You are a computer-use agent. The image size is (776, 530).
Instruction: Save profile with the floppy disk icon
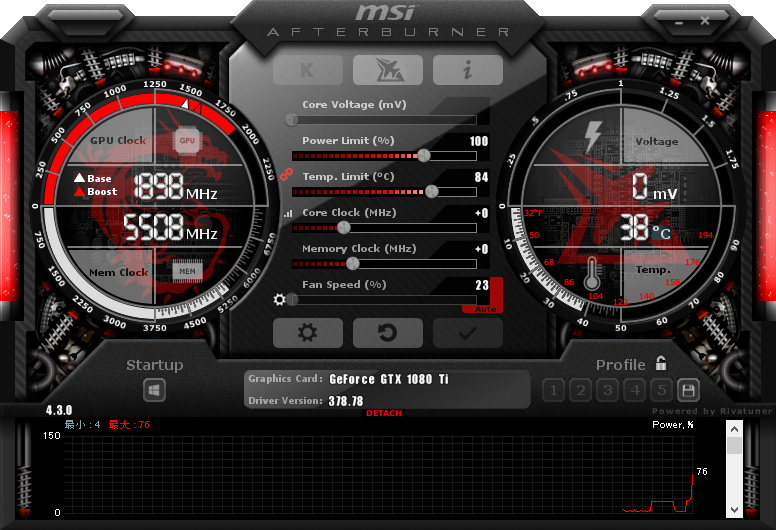(x=688, y=390)
